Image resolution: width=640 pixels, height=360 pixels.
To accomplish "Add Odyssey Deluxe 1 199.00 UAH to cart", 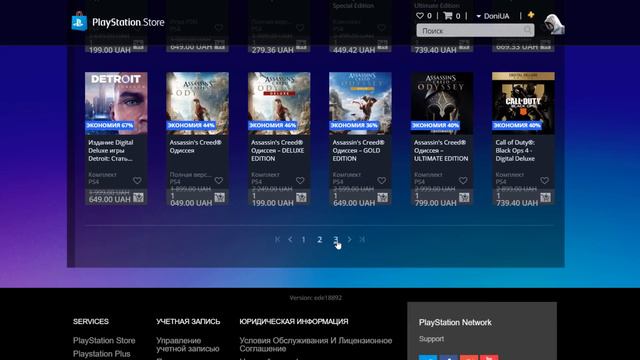I will [301, 198].
